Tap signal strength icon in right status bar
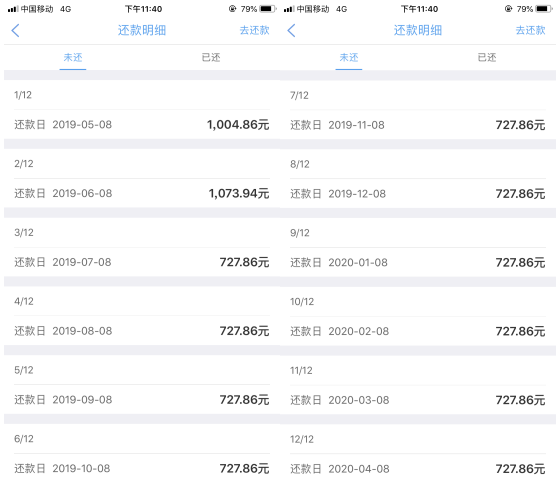Screen dimensions: 556x482 click(x=289, y=9)
